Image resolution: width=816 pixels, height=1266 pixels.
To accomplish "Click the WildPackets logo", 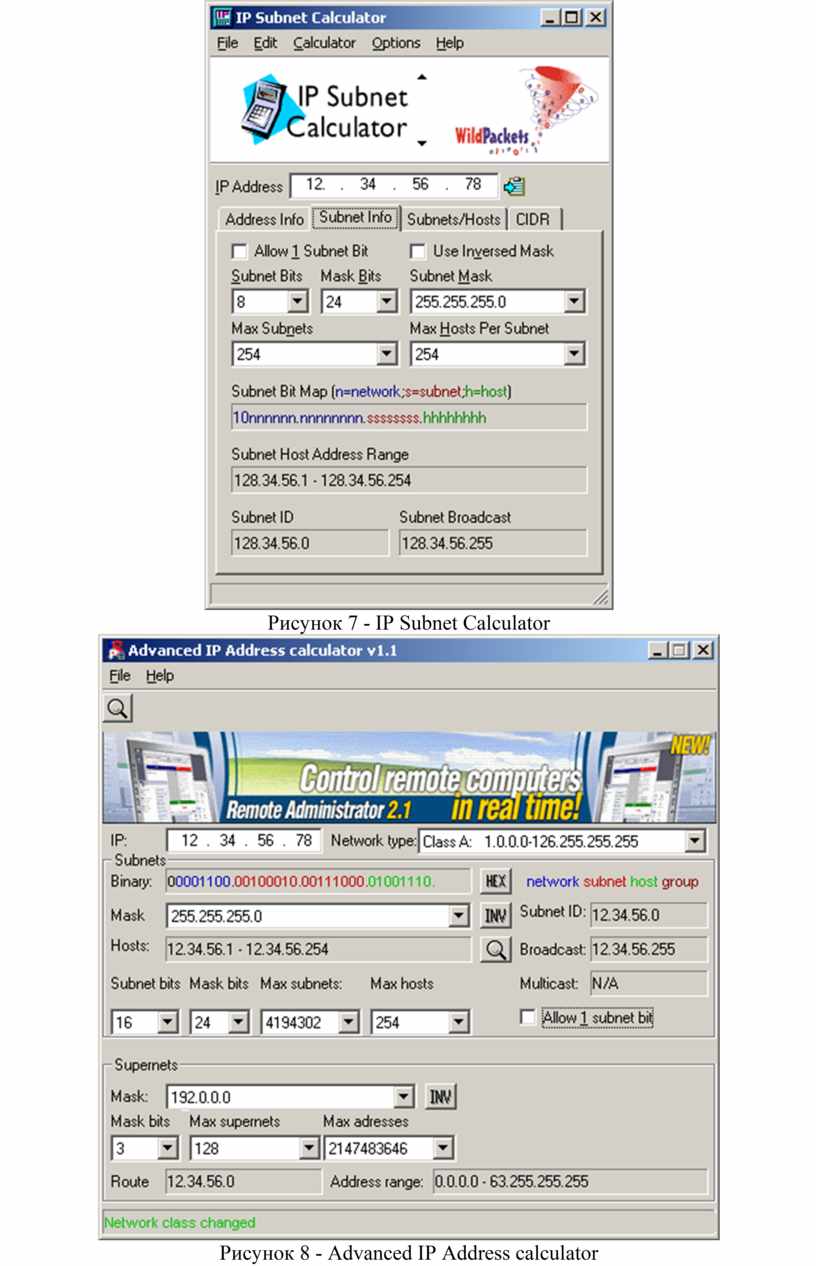I will click(527, 110).
